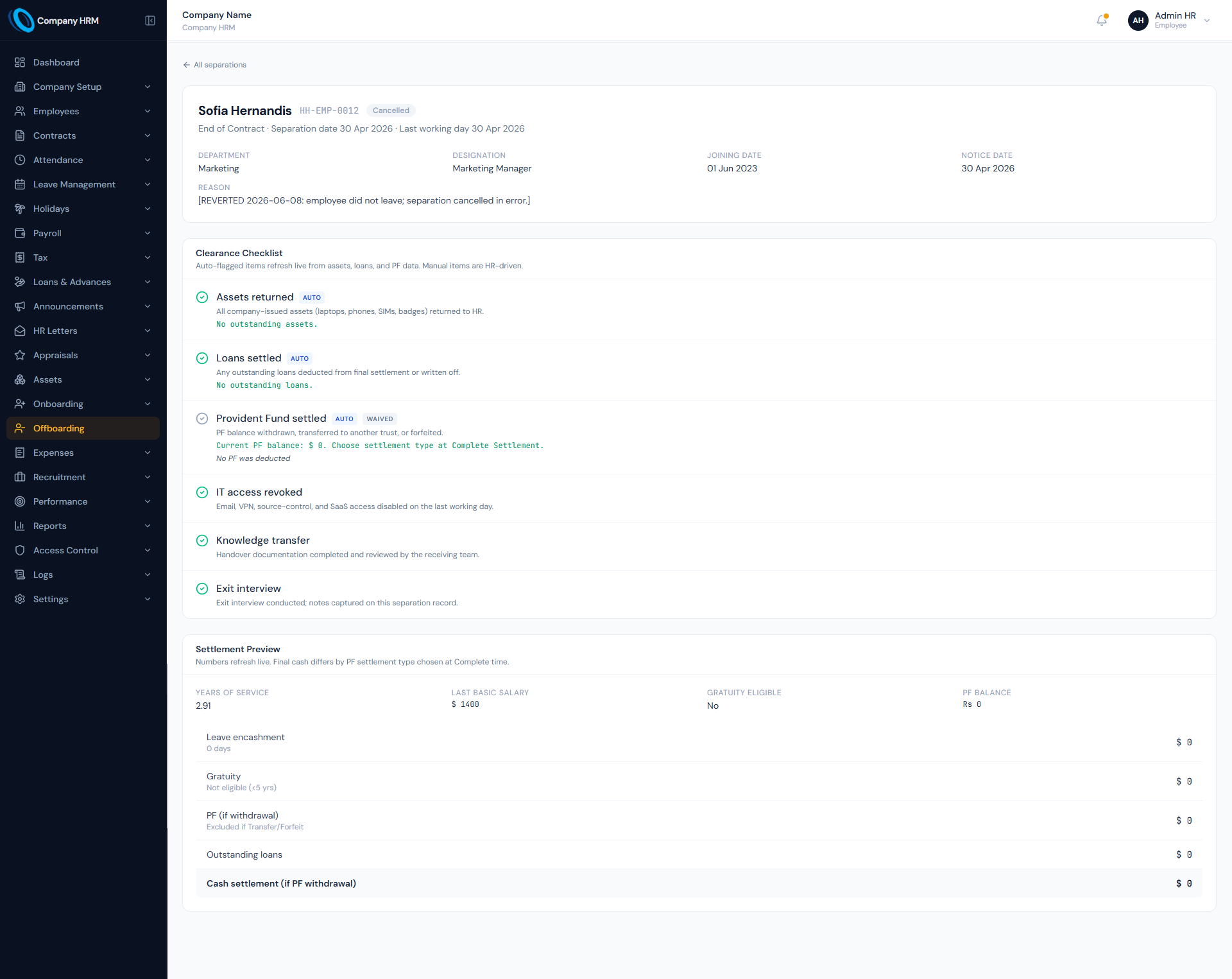Open the Tax menu label
This screenshot has height=979, width=1232.
(x=40, y=257)
